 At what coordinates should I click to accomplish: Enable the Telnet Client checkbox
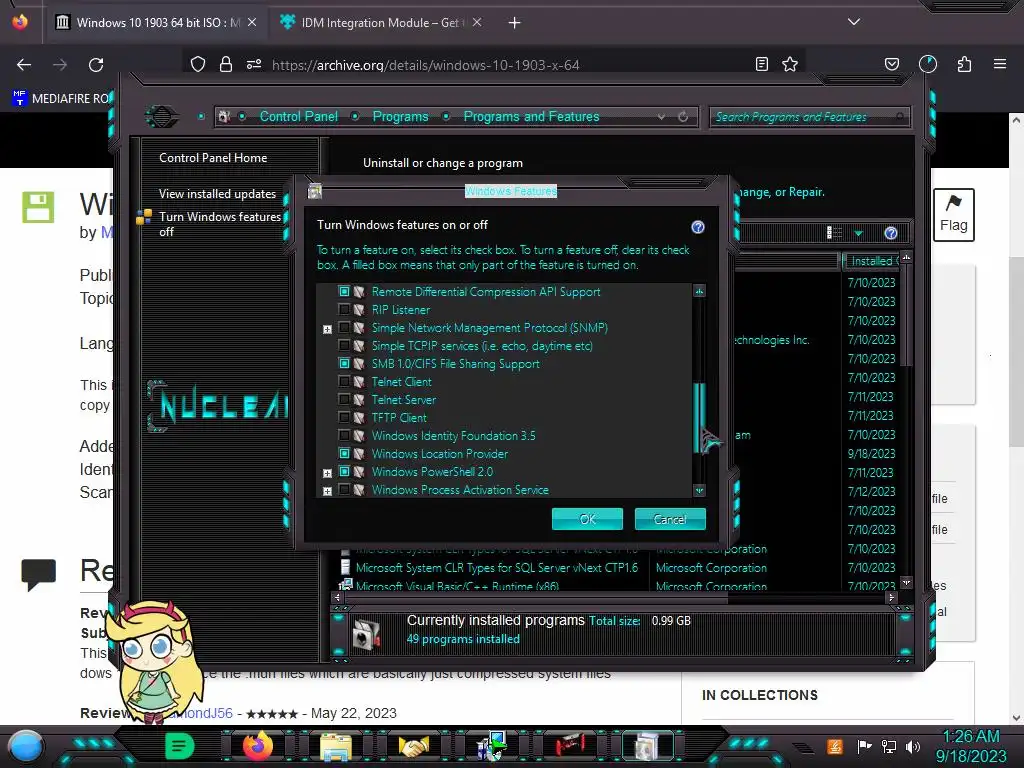coord(344,381)
